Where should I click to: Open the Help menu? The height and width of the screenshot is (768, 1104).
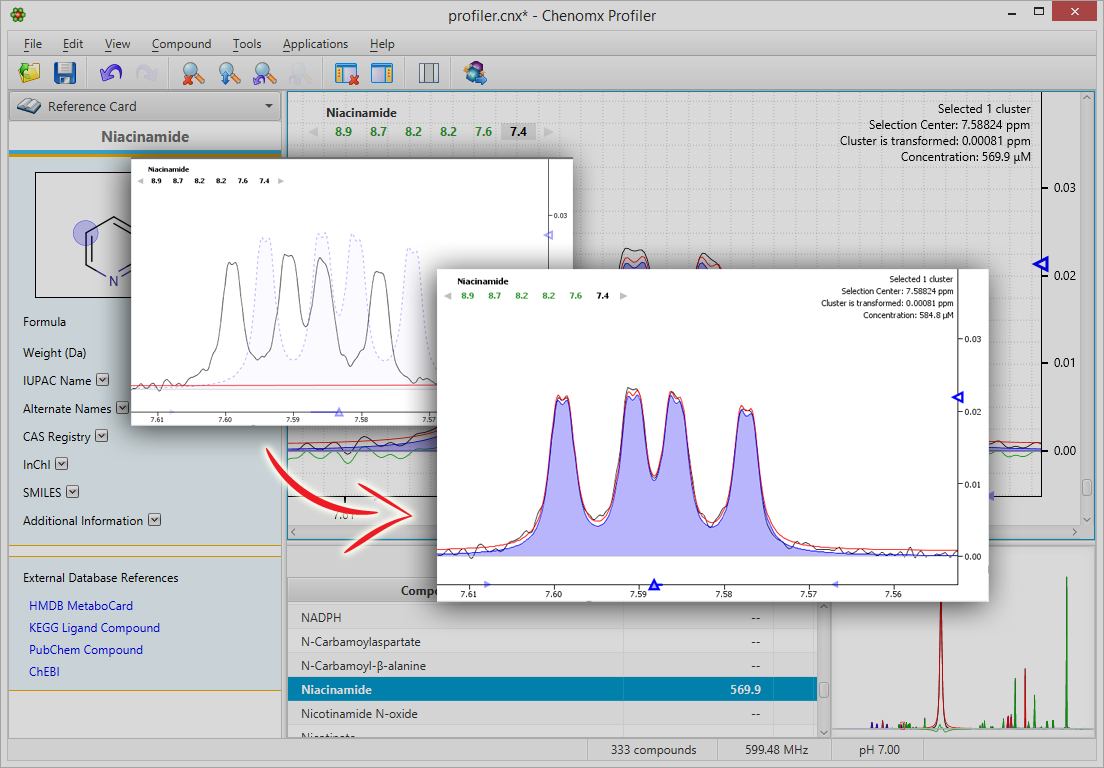tap(382, 44)
